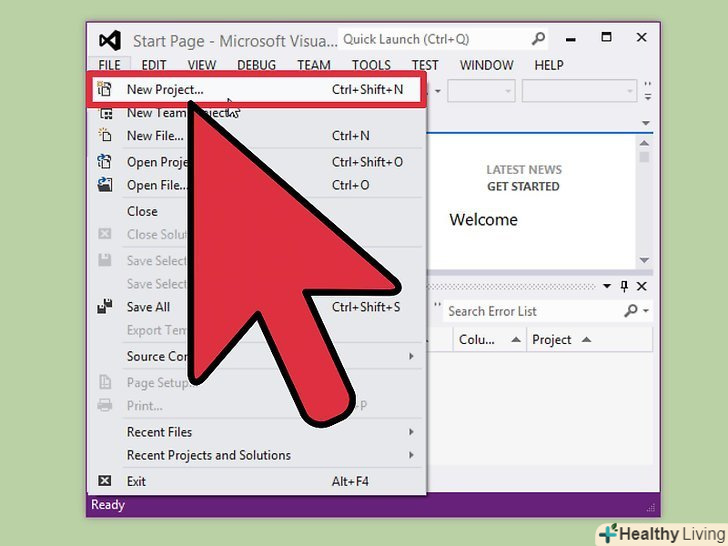Sort by the Colu... column header

(489, 339)
